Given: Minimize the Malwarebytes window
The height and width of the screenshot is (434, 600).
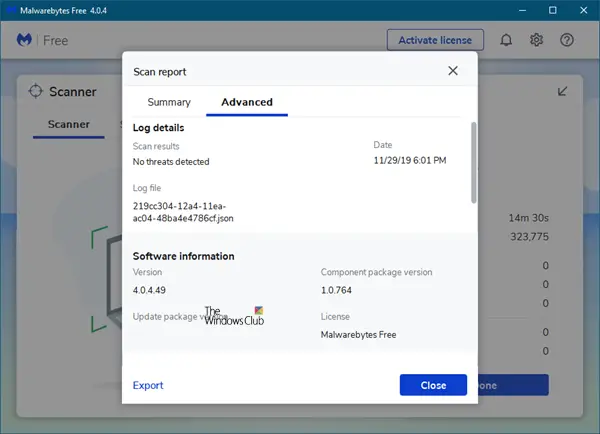Looking at the screenshot, I should click(x=522, y=10).
